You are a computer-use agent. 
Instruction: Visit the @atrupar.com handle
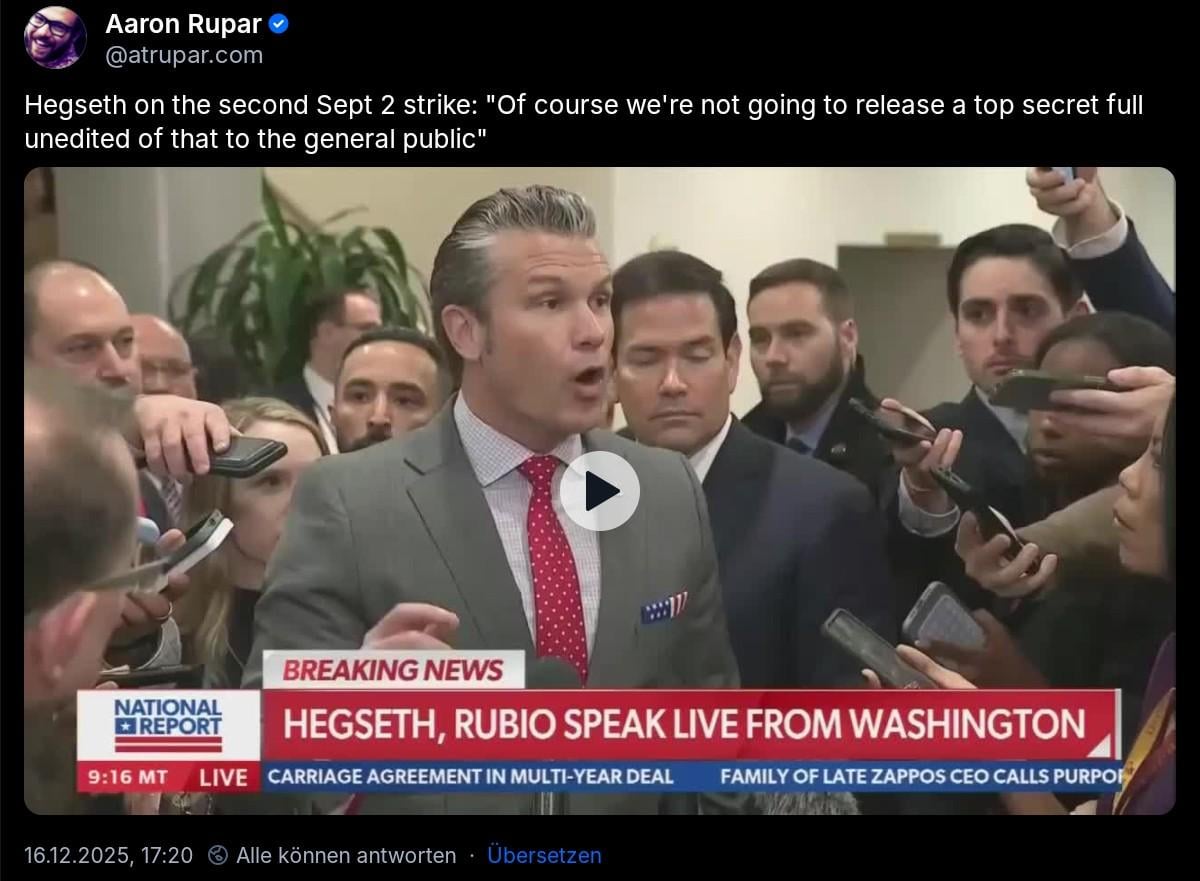point(184,55)
